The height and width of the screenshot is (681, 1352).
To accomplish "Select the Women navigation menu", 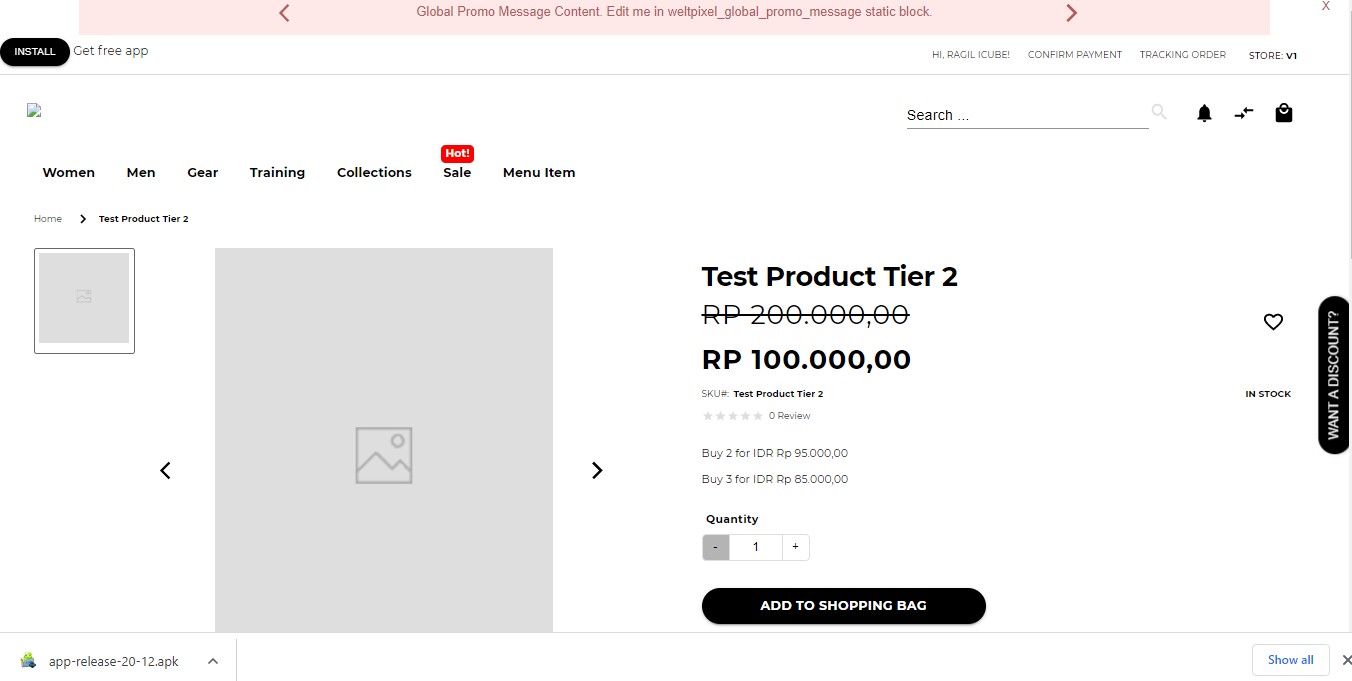I will [x=68, y=172].
